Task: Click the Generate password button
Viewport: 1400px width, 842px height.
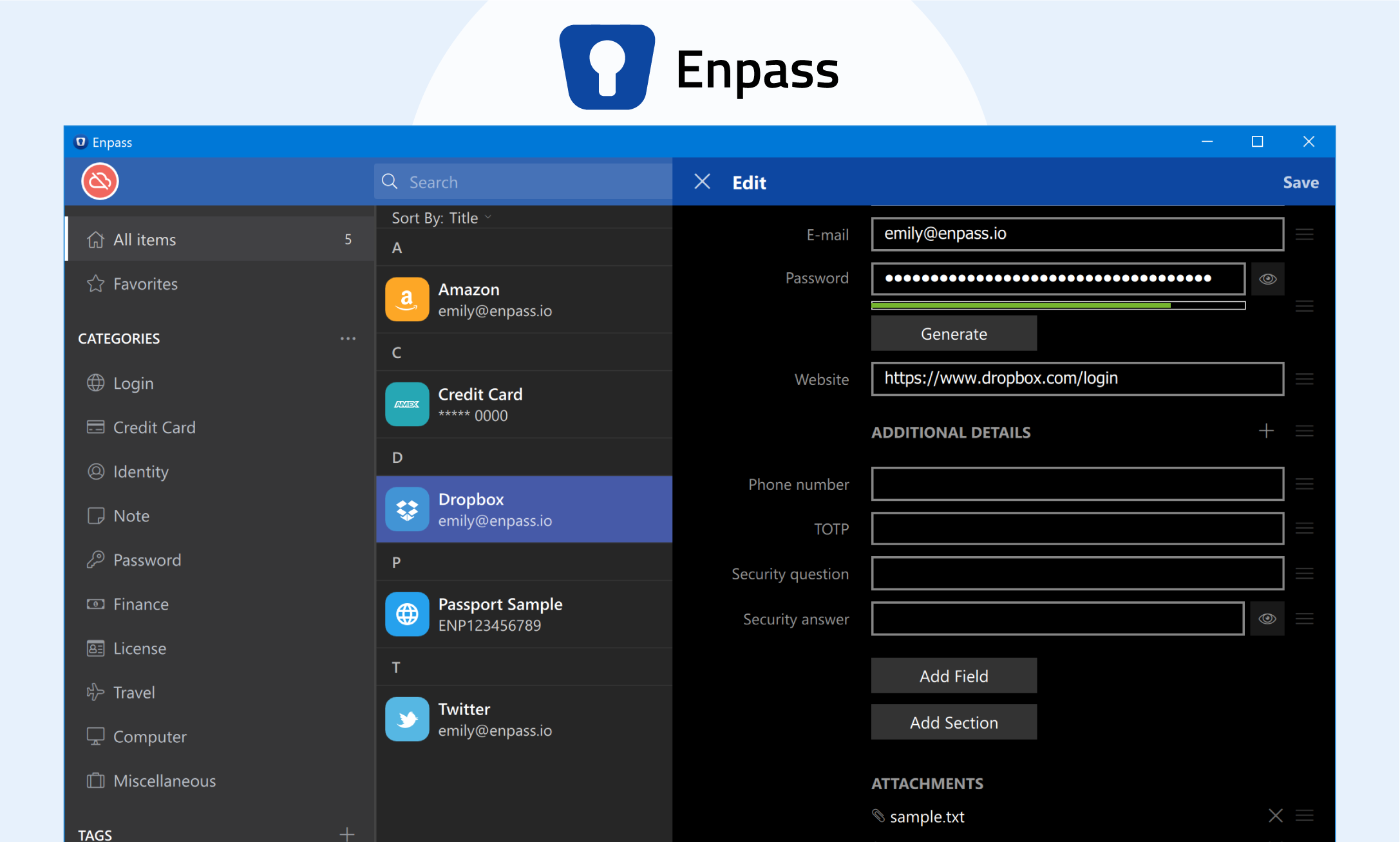Action: 954,333
